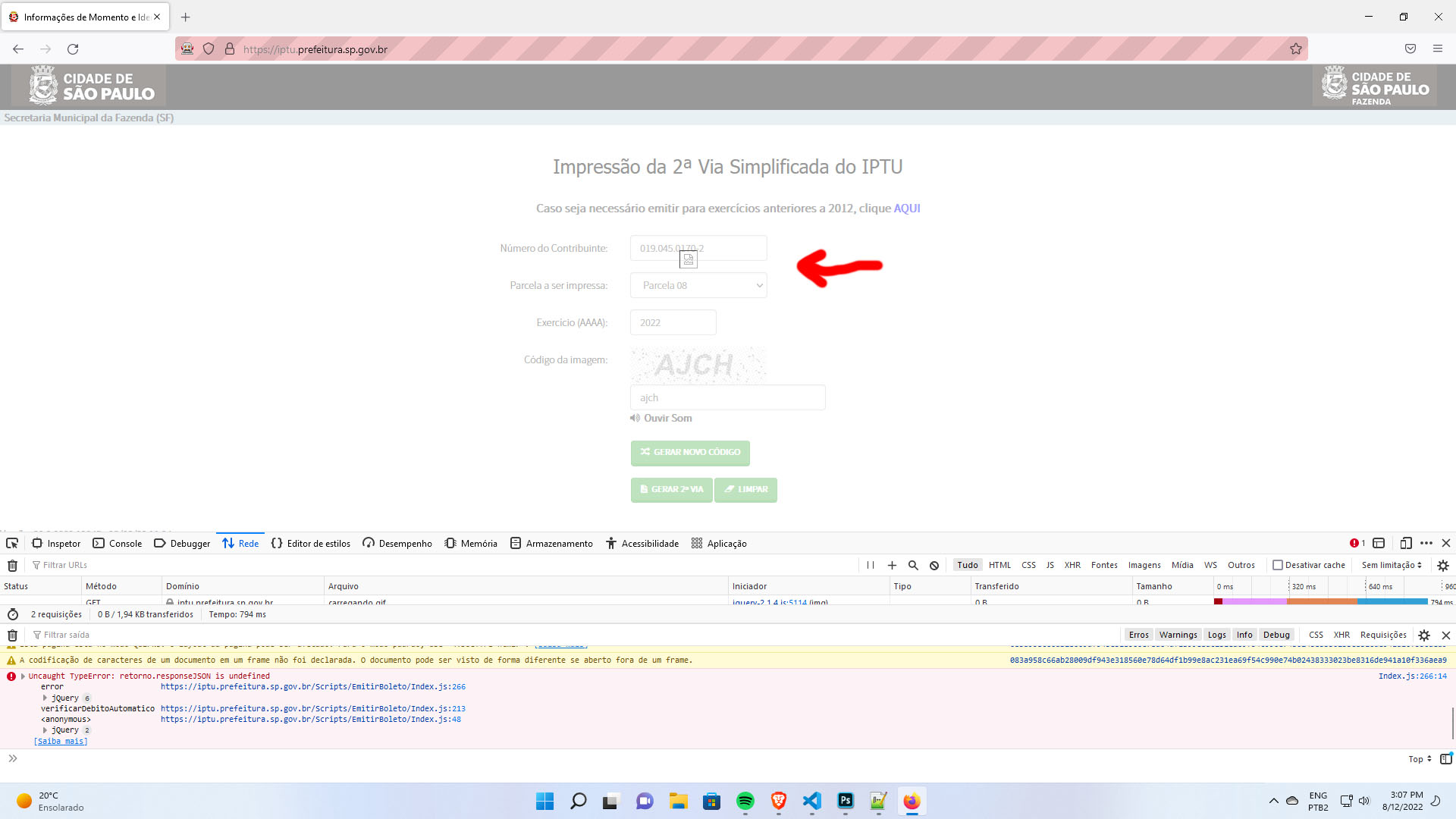Toggle the Erros console filter
1456x819 pixels.
pyautogui.click(x=1138, y=635)
